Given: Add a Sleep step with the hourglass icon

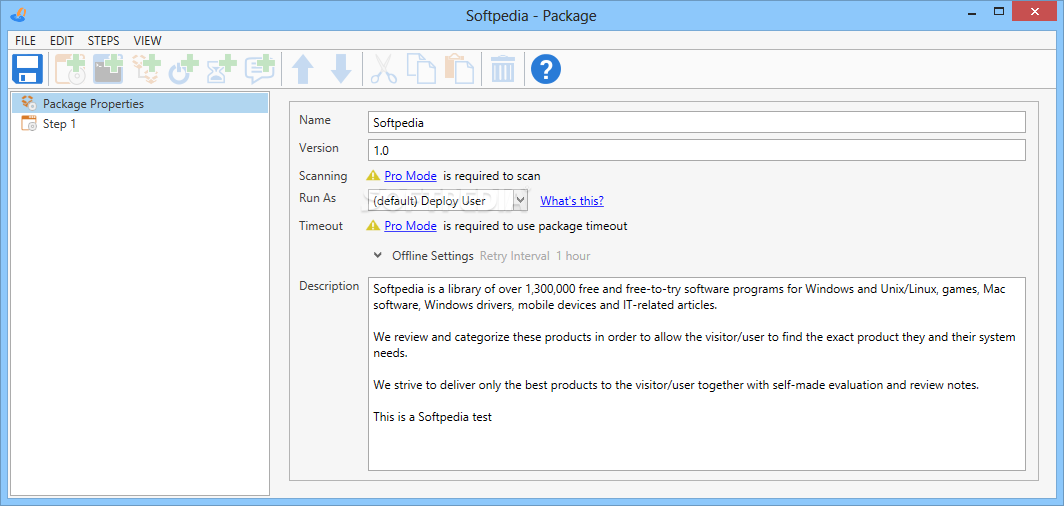Looking at the screenshot, I should tap(222, 69).
